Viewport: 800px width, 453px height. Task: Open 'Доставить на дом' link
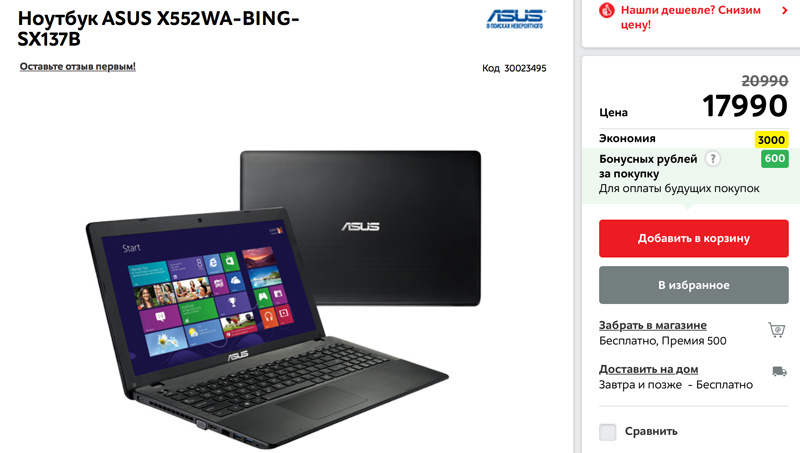point(648,369)
